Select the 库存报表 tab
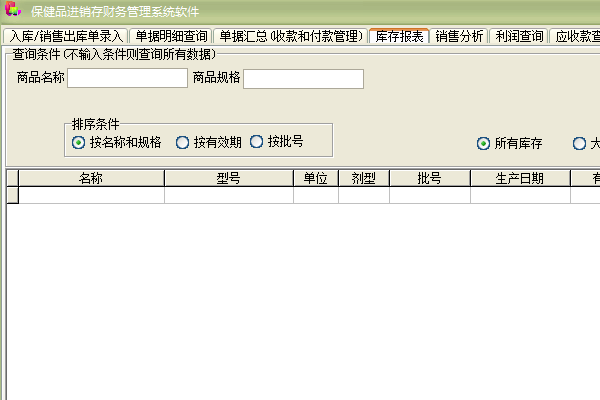The height and width of the screenshot is (400, 600). tap(399, 36)
